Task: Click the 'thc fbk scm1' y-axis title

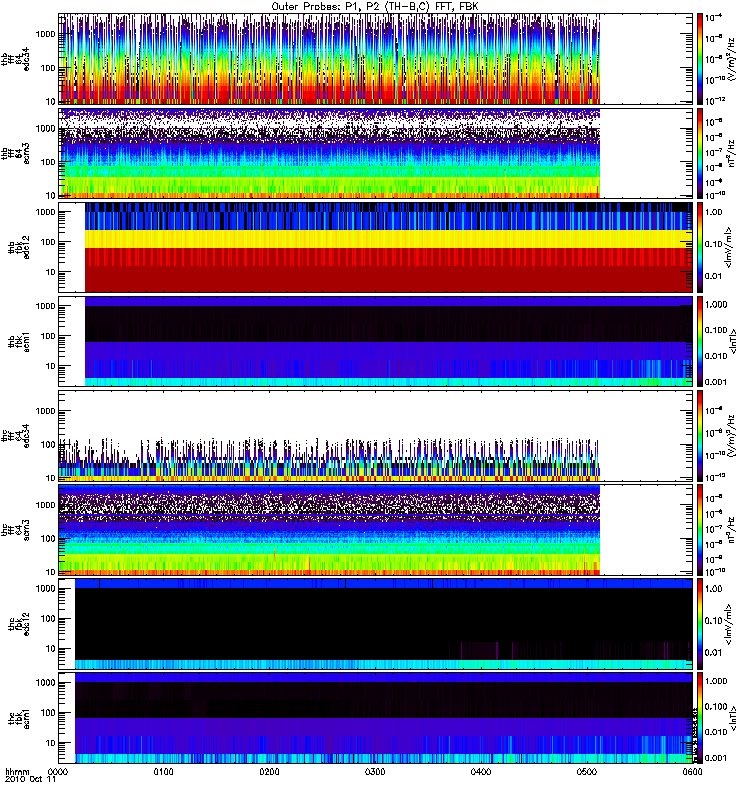Action: (x=19, y=718)
